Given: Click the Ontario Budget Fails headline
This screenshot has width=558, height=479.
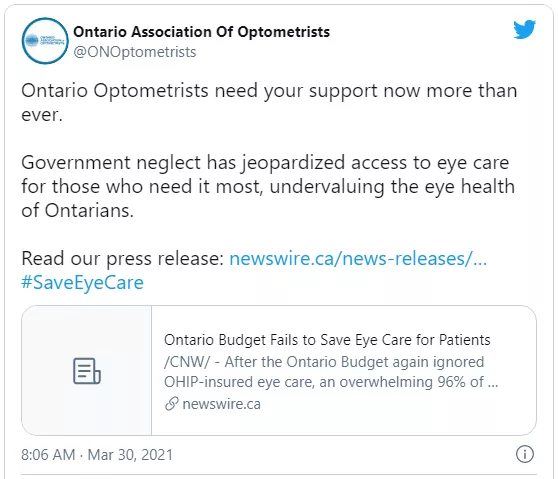Looking at the screenshot, I should click(x=327, y=340).
